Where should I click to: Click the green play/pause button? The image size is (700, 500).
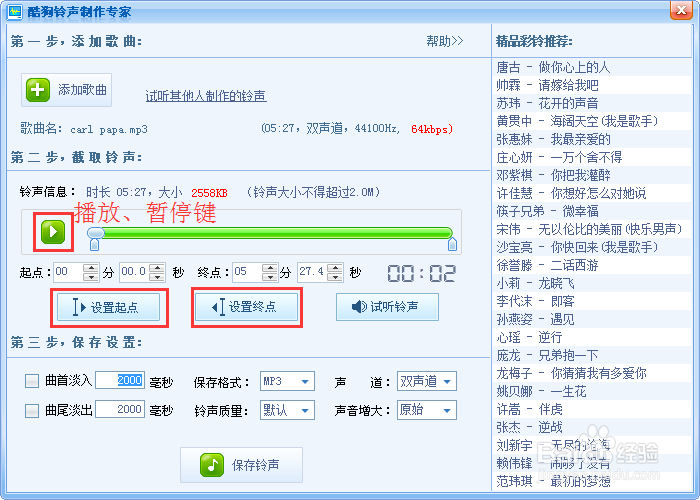click(x=53, y=232)
